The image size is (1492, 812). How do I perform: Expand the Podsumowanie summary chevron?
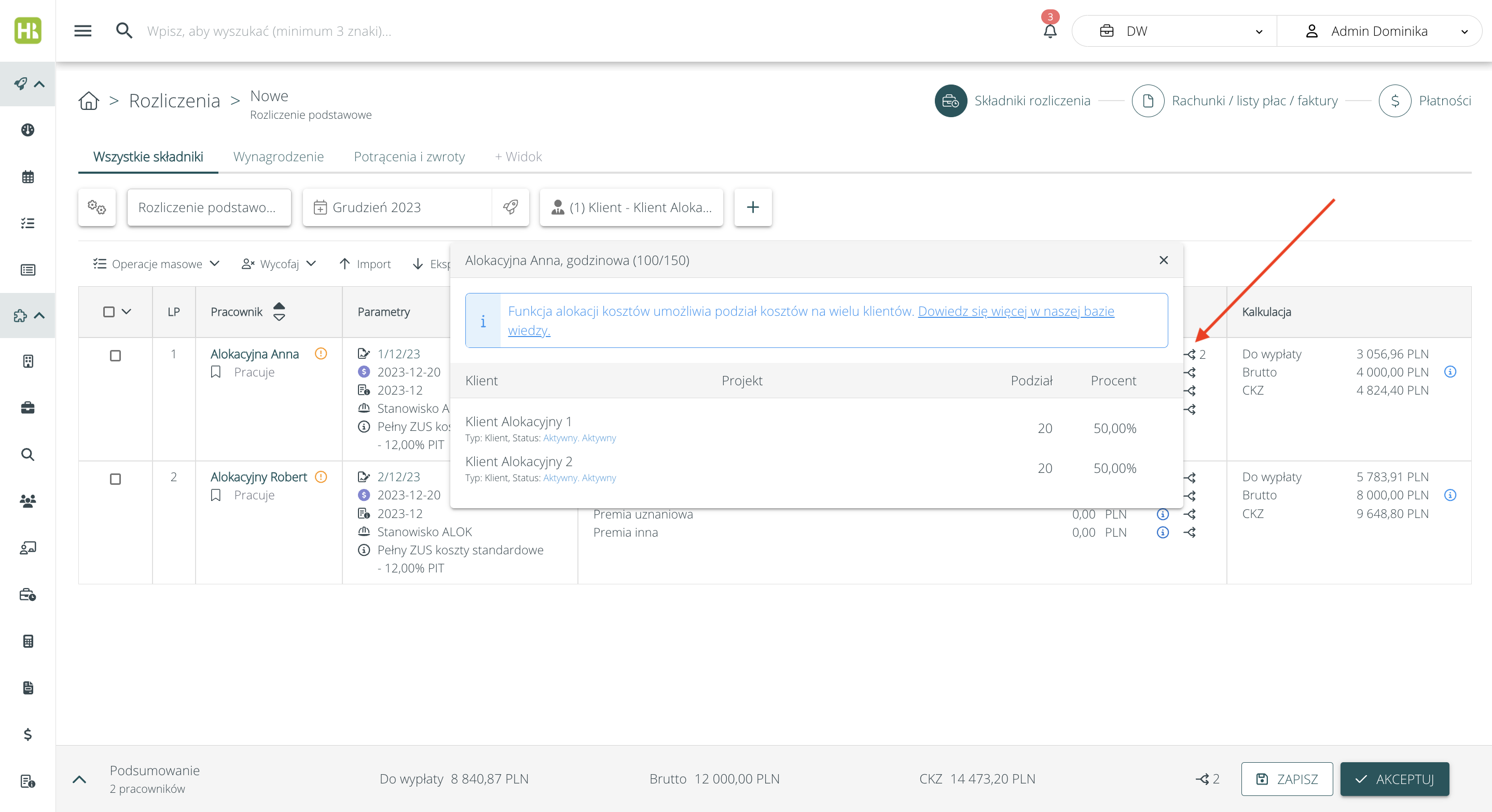[x=79, y=779]
